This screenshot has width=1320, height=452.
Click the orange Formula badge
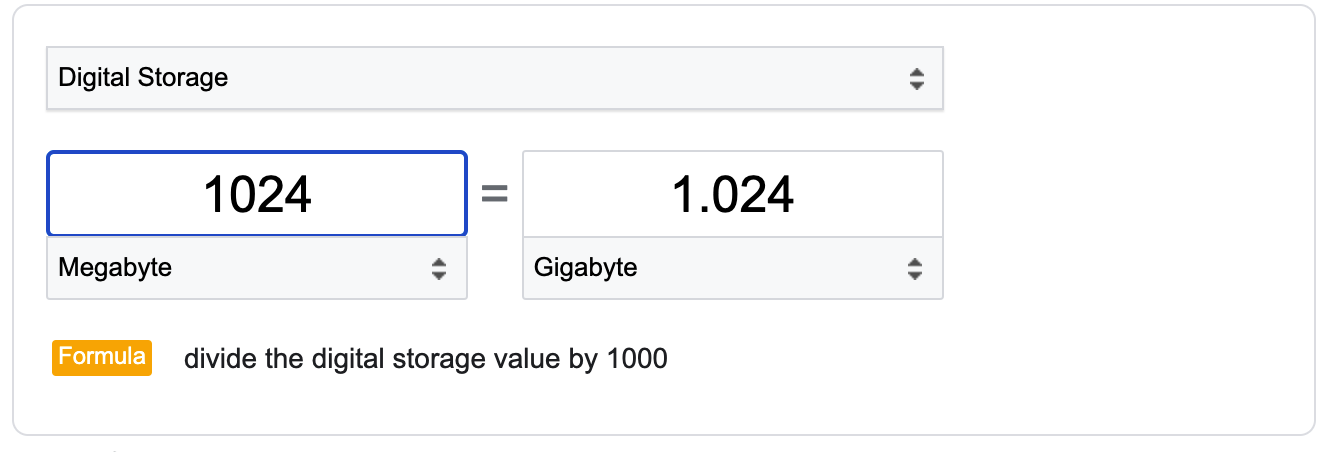pyautogui.click(x=102, y=357)
